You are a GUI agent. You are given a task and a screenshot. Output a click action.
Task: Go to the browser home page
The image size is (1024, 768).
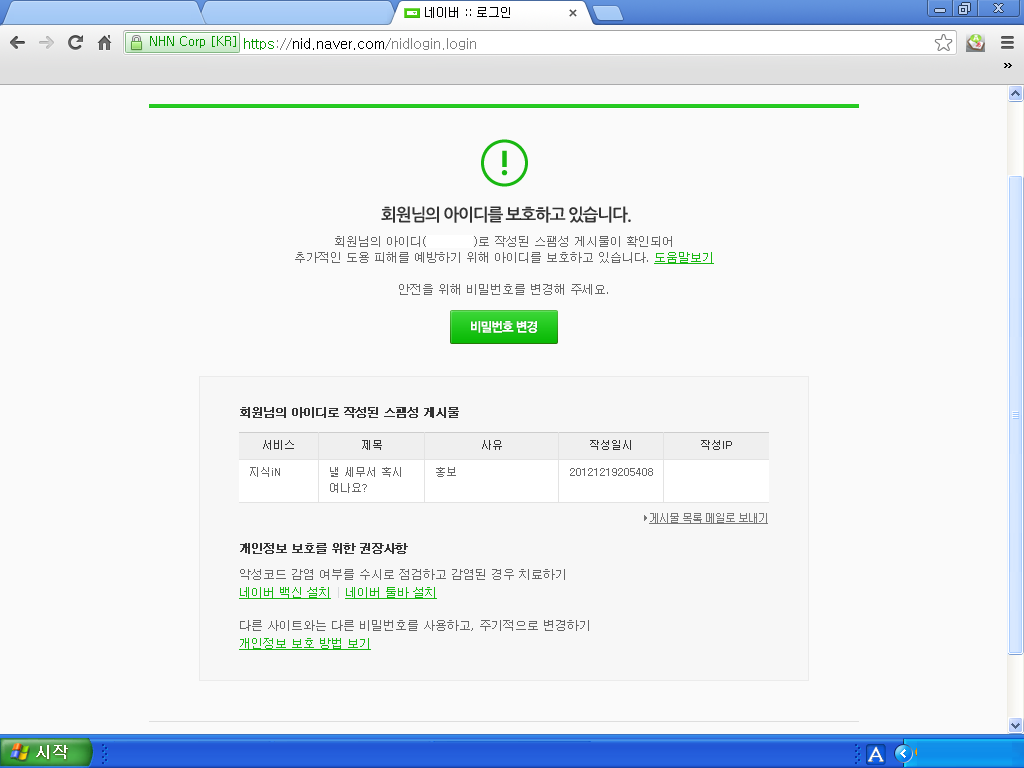tap(104, 43)
